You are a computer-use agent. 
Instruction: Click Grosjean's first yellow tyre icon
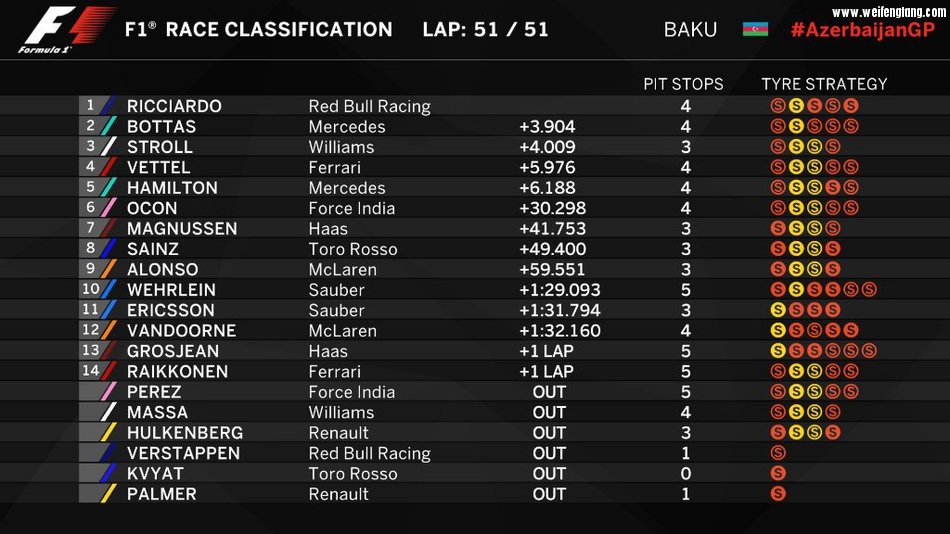click(x=778, y=351)
